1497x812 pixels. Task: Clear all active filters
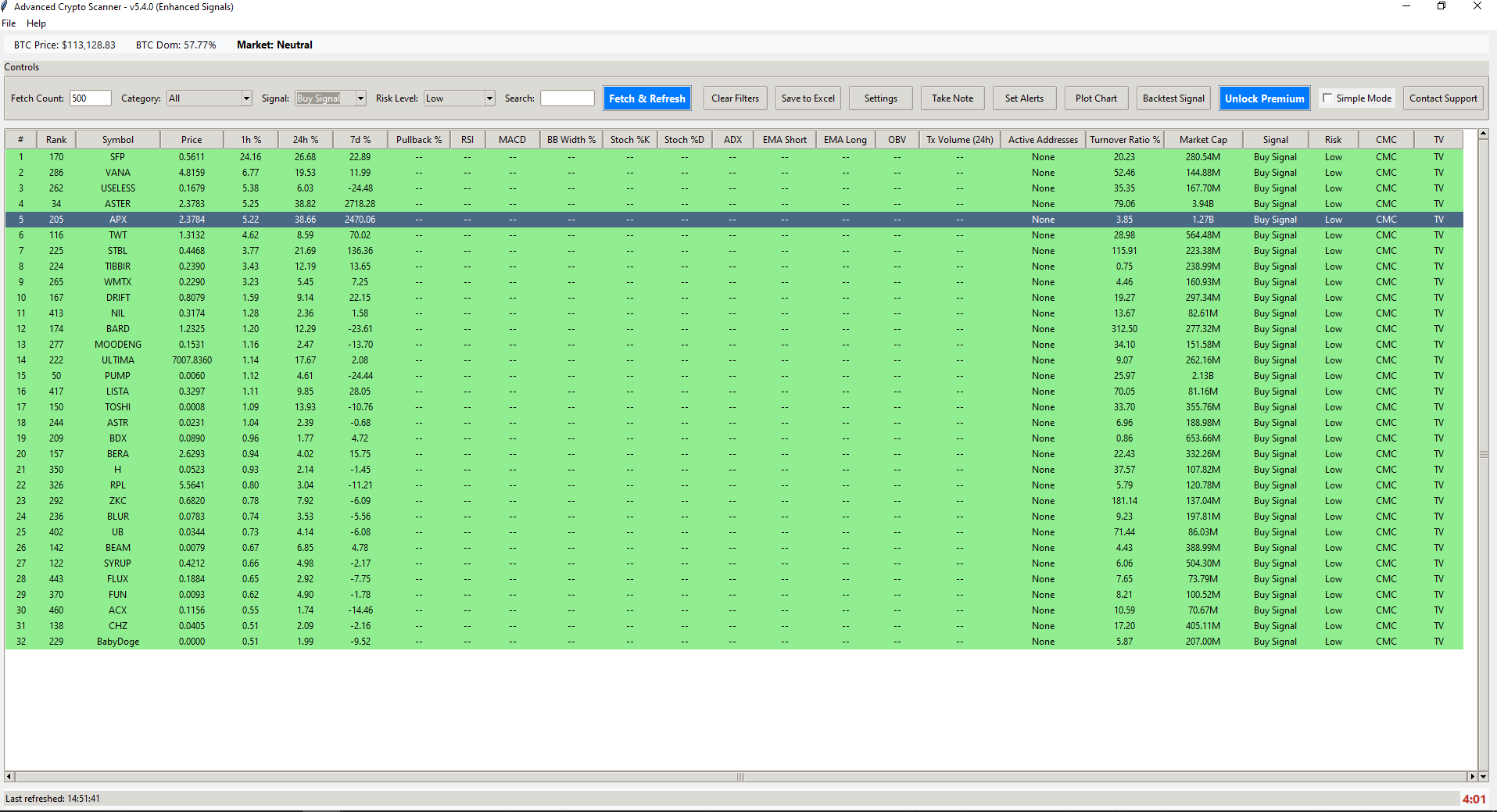click(x=734, y=98)
